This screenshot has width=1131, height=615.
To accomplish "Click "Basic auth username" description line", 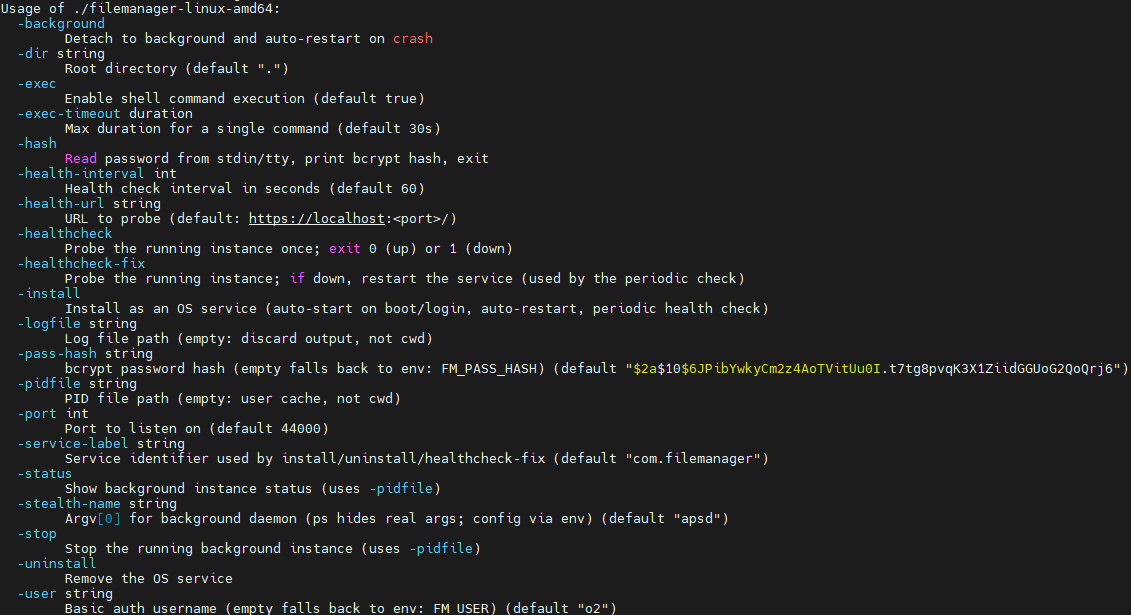I will coord(341,608).
